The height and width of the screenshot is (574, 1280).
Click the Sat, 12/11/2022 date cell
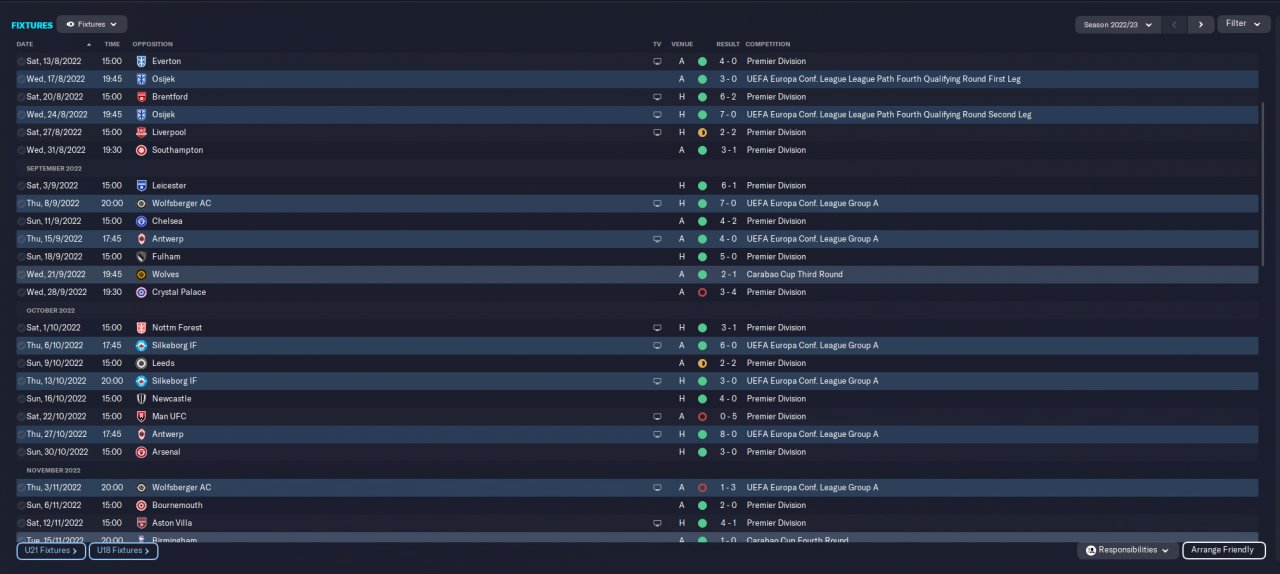pos(56,523)
